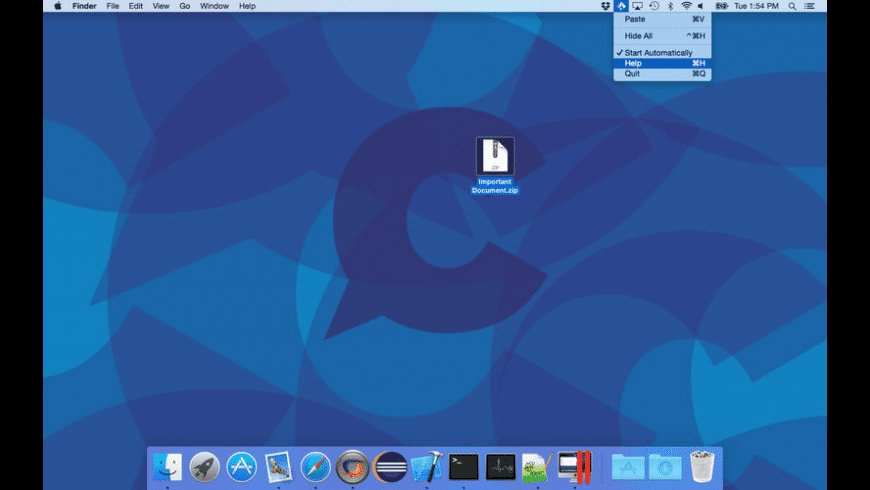
Task: Open the Trash in the Dock
Action: 702,467
